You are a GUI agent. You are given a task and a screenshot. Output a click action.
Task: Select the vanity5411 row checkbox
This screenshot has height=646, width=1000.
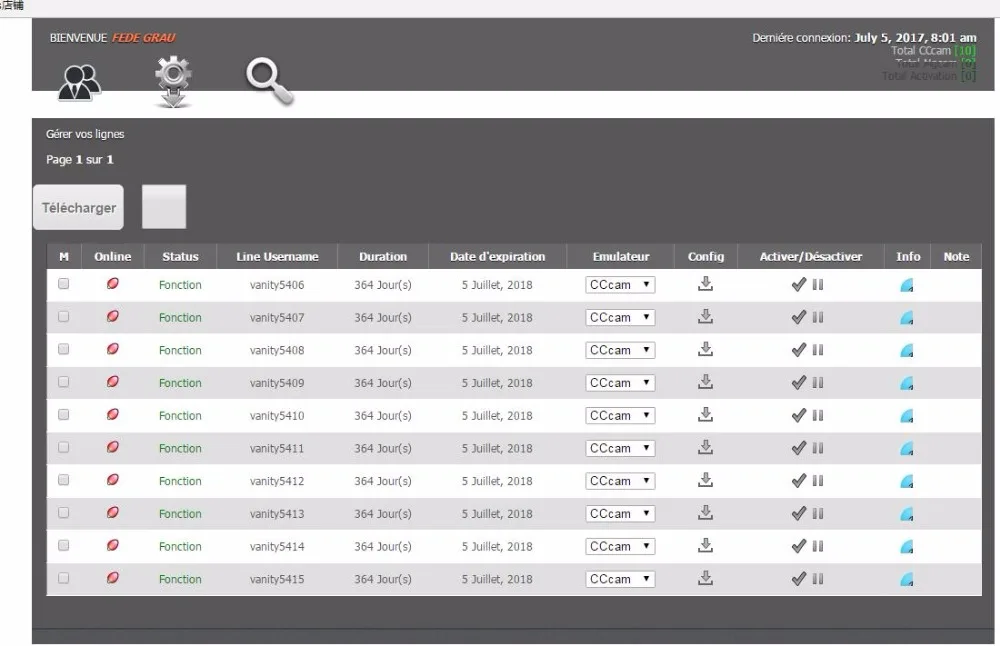[63, 448]
